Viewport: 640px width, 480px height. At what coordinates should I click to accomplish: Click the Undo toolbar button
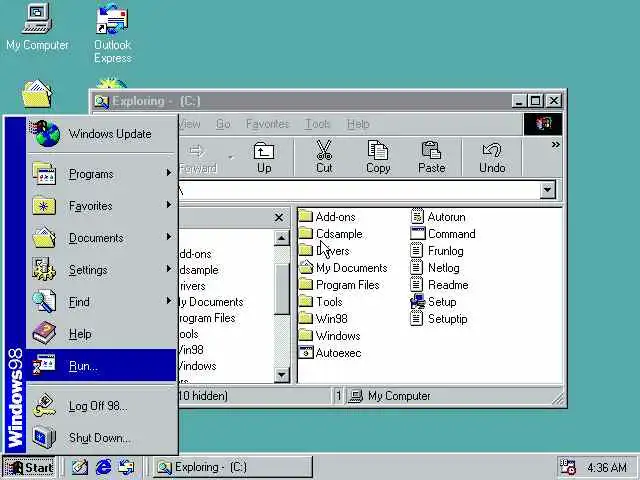pos(492,158)
